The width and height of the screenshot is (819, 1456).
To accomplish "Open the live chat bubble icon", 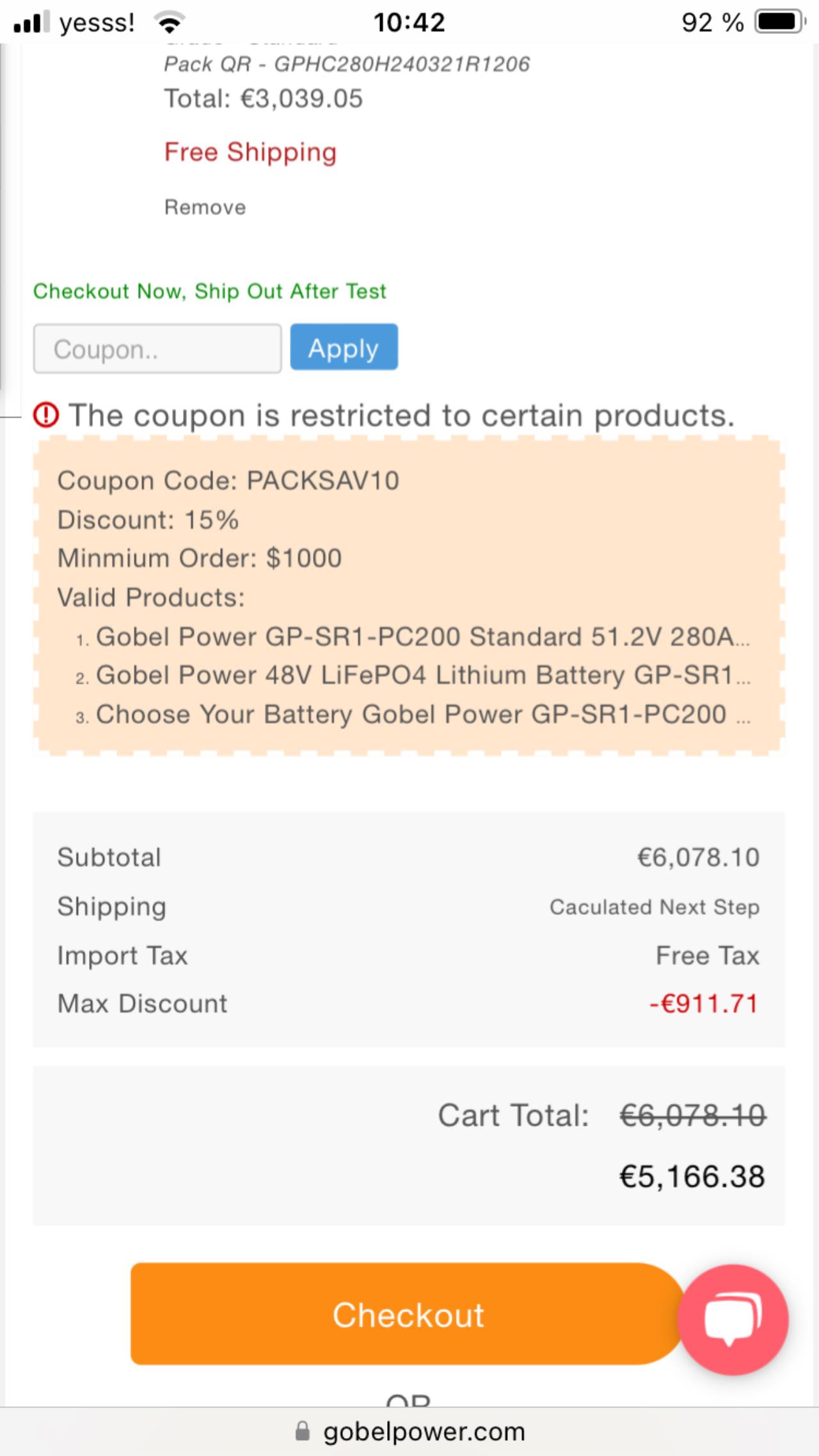I will pyautogui.click(x=733, y=1319).
